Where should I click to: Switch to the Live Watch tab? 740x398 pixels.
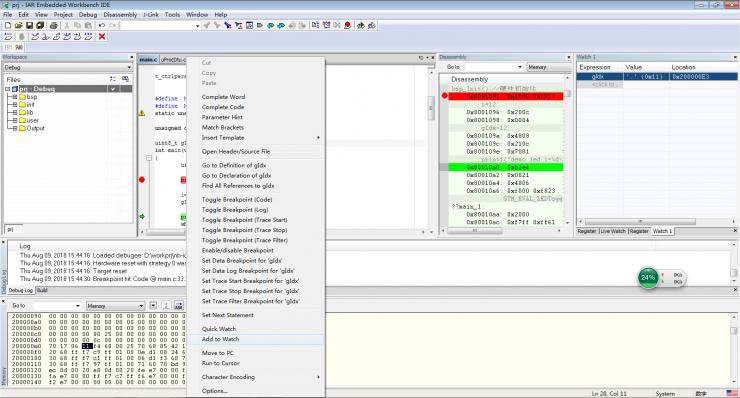point(613,231)
